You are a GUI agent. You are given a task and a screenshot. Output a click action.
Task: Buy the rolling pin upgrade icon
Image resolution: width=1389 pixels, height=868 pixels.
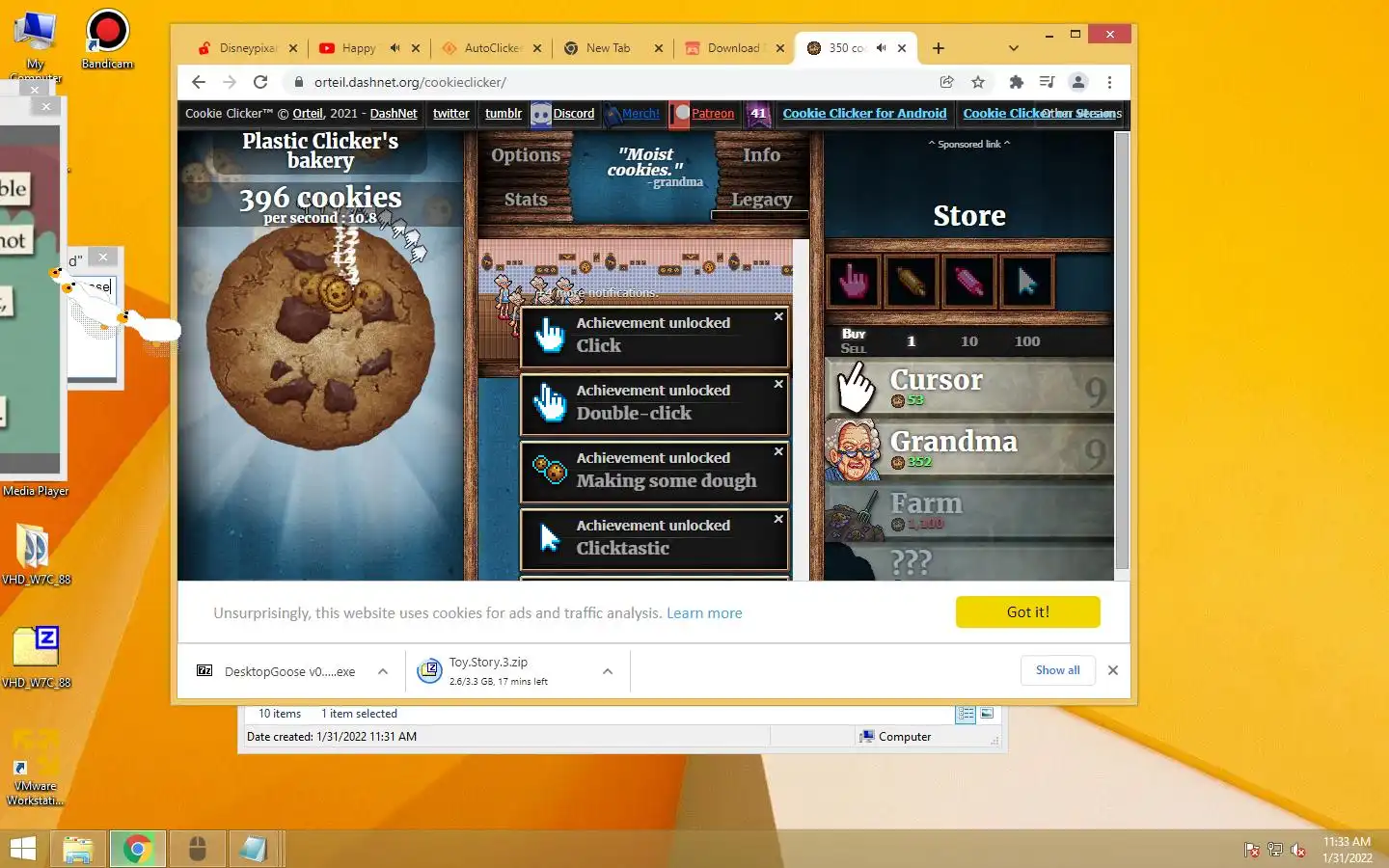point(911,282)
